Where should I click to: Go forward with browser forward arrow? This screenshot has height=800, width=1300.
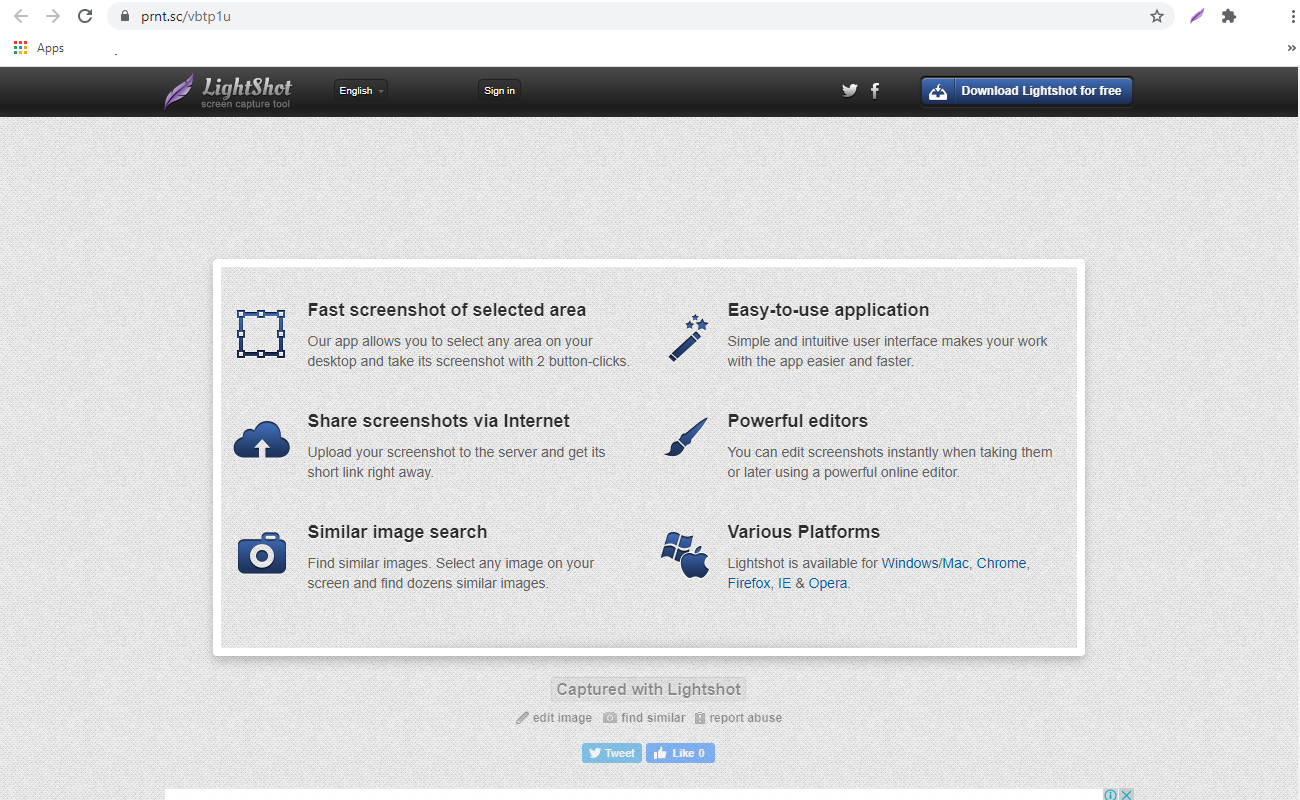click(53, 16)
